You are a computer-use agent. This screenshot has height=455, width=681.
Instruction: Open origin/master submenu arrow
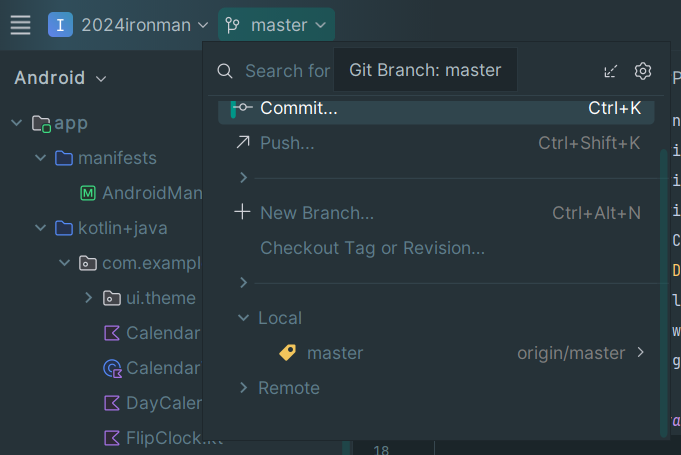pyautogui.click(x=641, y=353)
